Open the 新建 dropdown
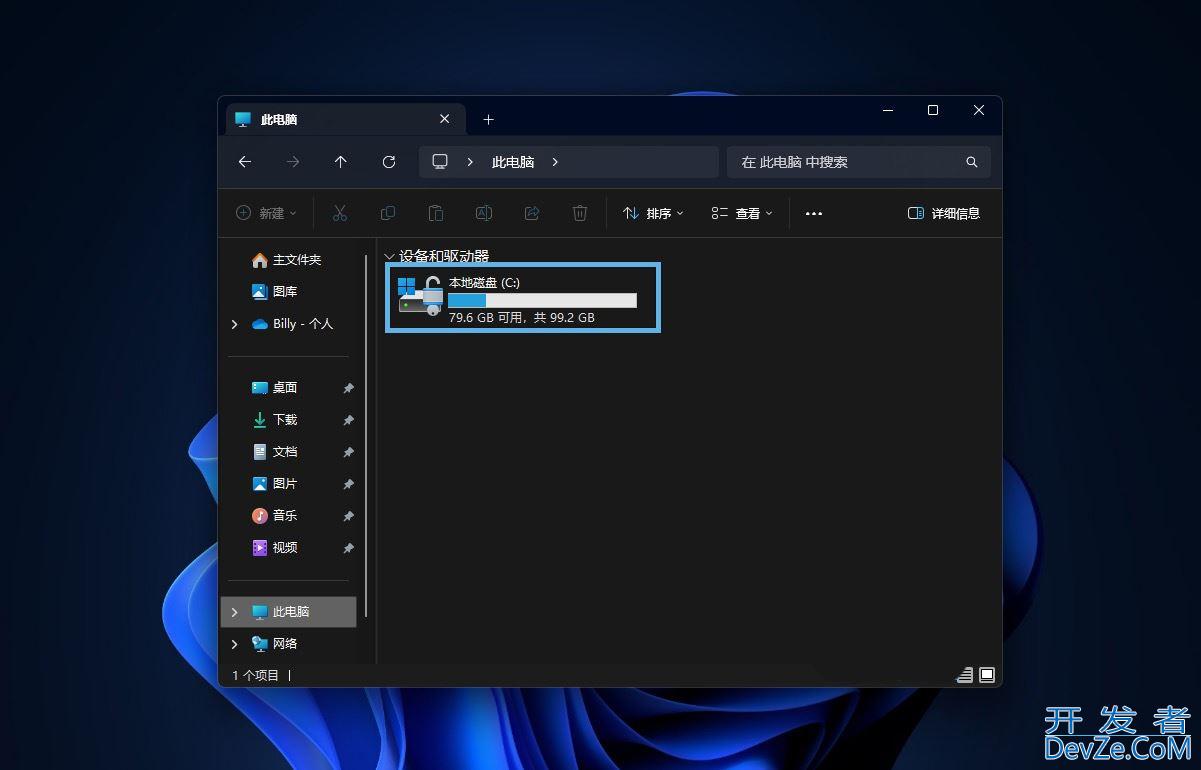 (x=266, y=213)
